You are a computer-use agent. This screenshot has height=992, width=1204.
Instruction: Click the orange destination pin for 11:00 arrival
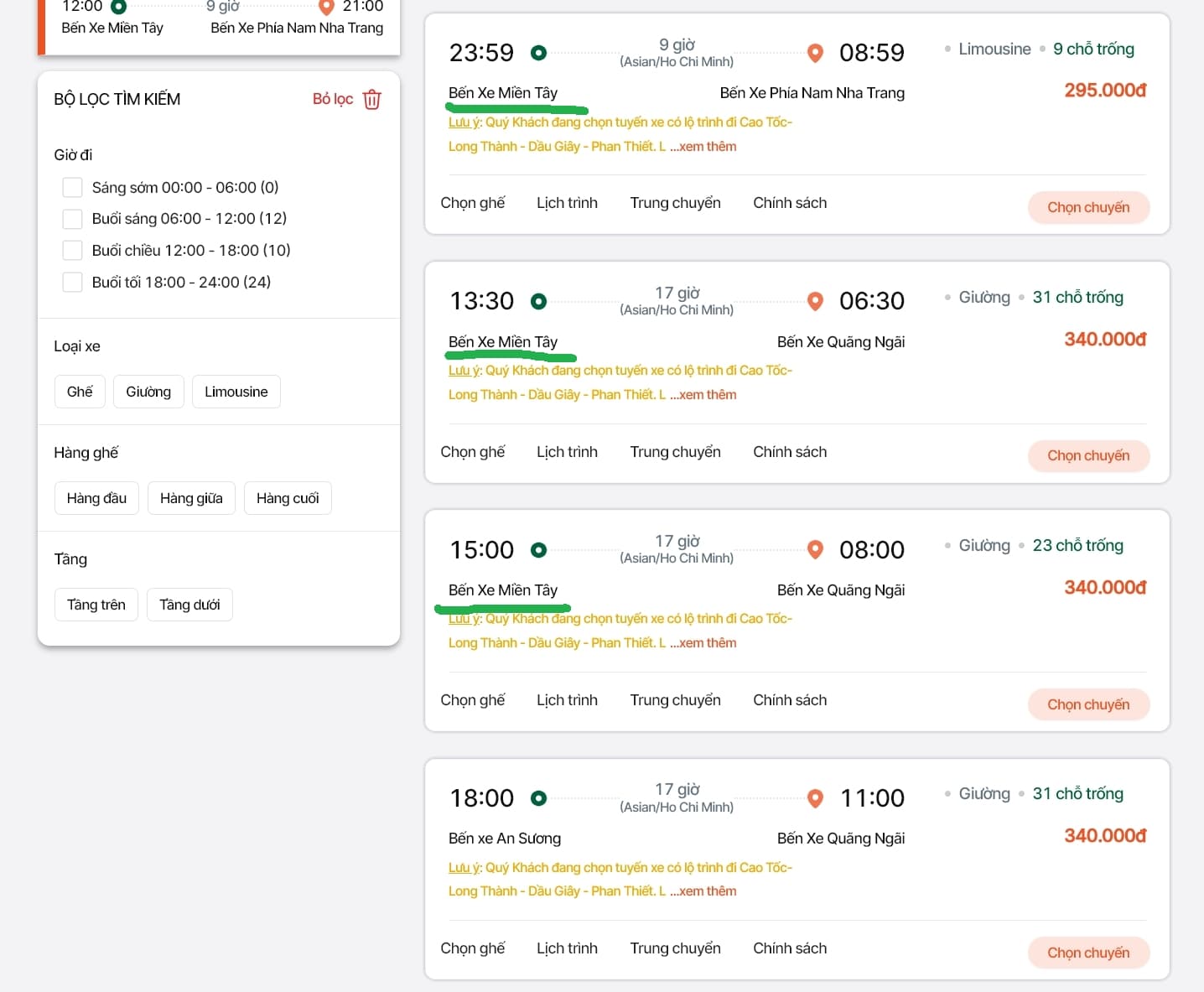point(815,798)
